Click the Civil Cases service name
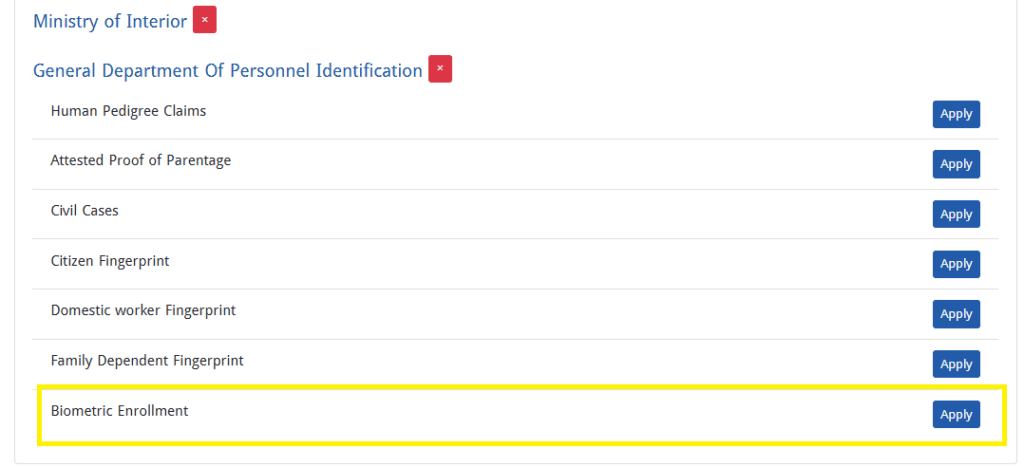1024x467 pixels. [x=84, y=211]
